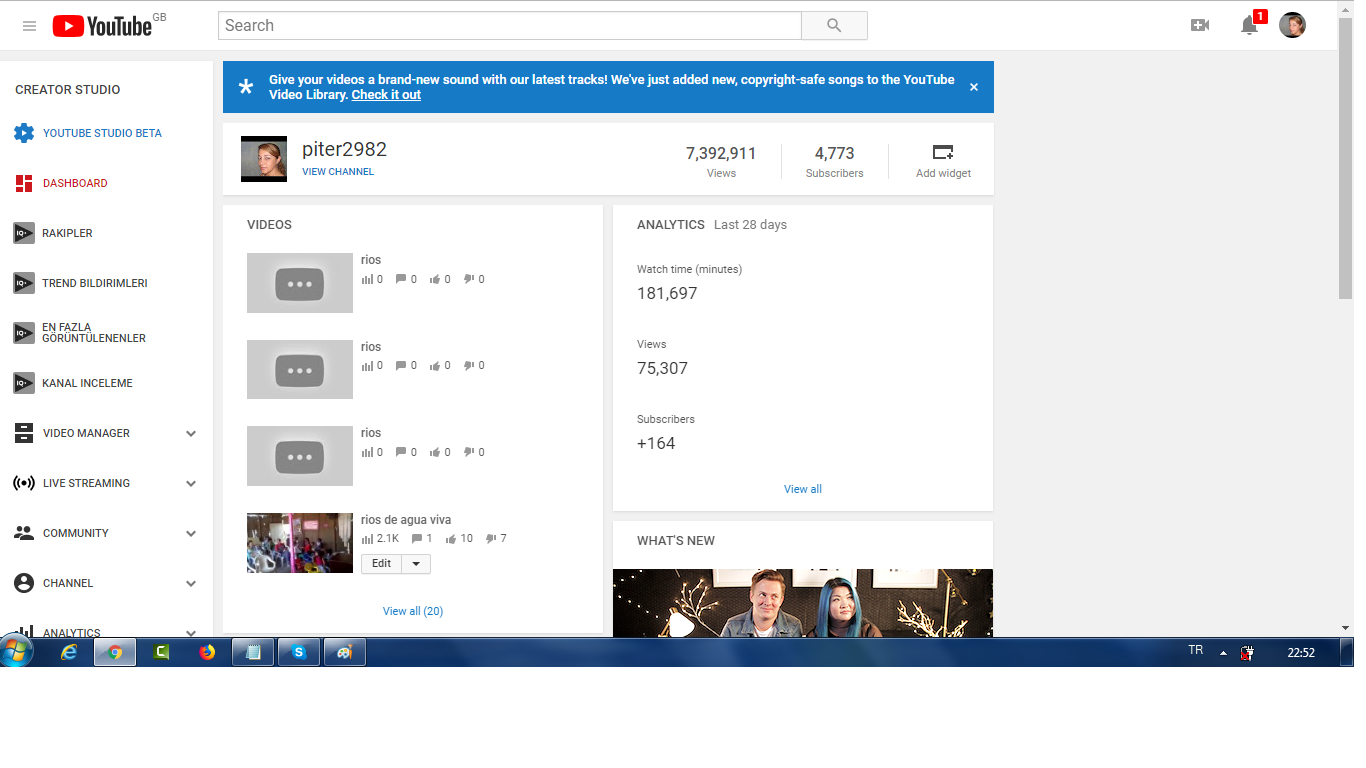This screenshot has width=1366, height=768.
Task: Click the Kanal Inceleme sidebar icon
Action: (24, 383)
